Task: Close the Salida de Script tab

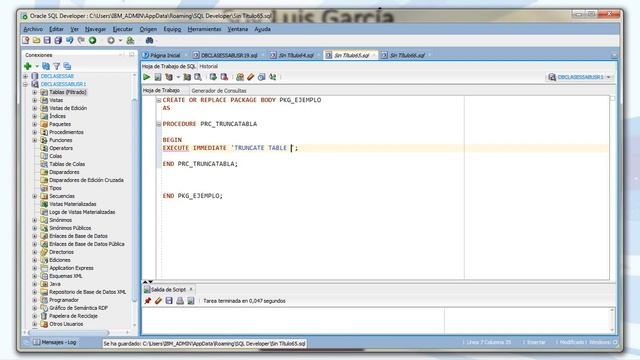Action: (191, 289)
